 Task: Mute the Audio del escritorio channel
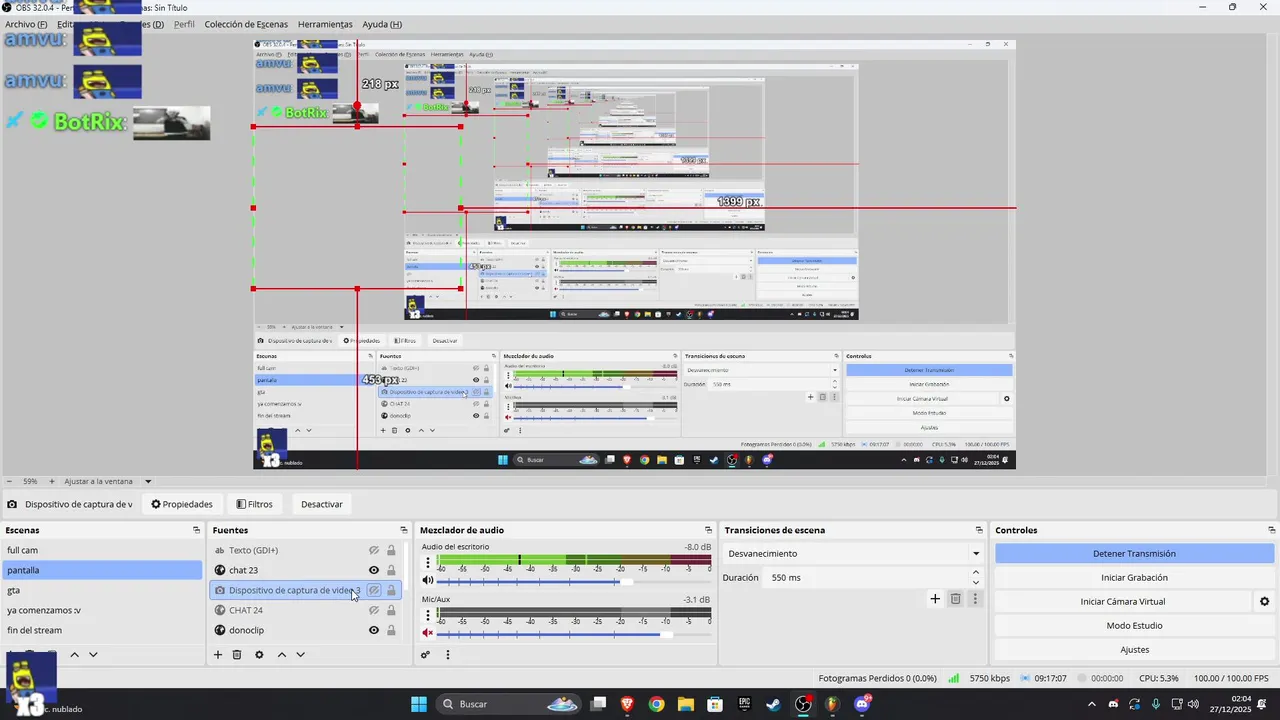[428, 580]
